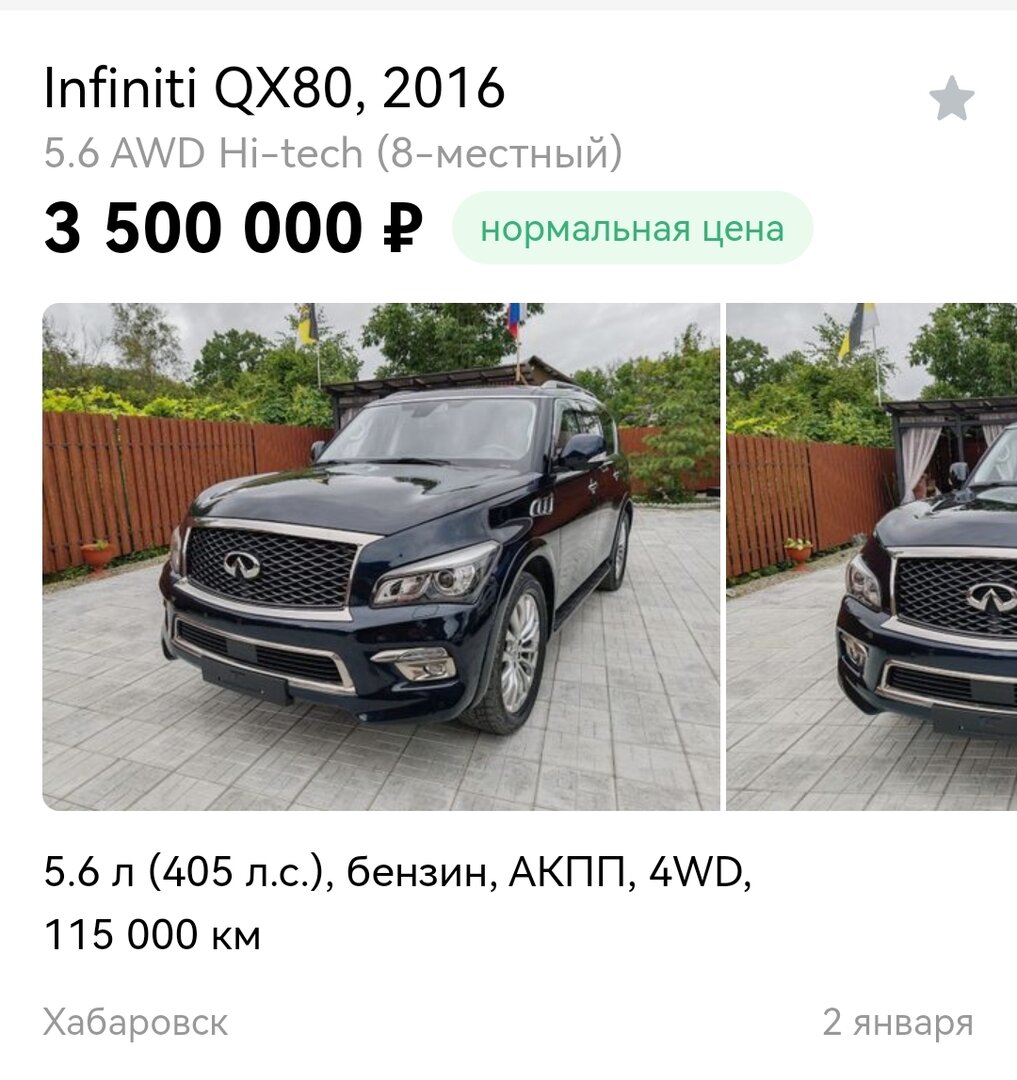
Task: Click the ruble currency symbol in price
Action: click(402, 228)
